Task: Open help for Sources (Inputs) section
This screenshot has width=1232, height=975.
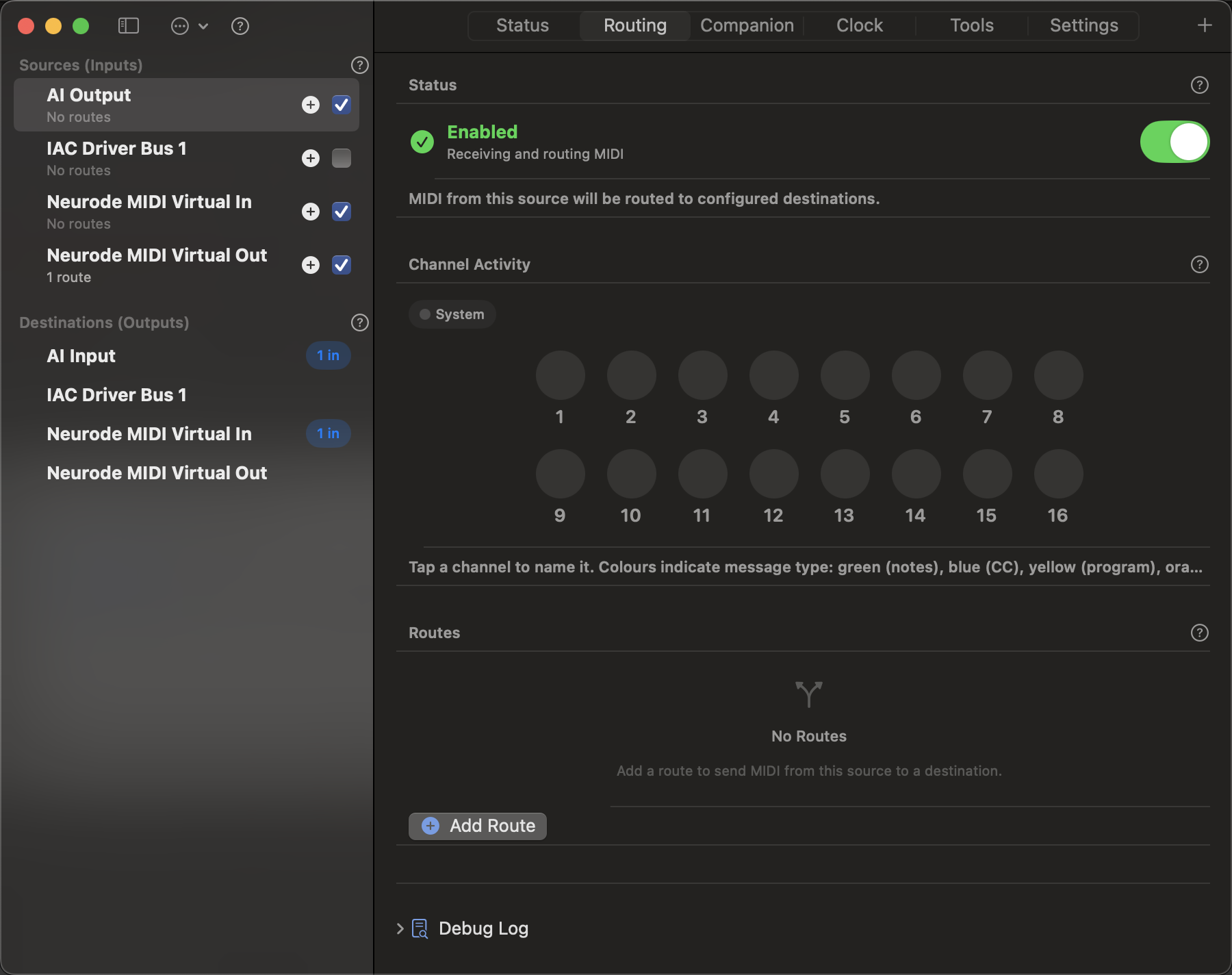Action: pyautogui.click(x=359, y=65)
